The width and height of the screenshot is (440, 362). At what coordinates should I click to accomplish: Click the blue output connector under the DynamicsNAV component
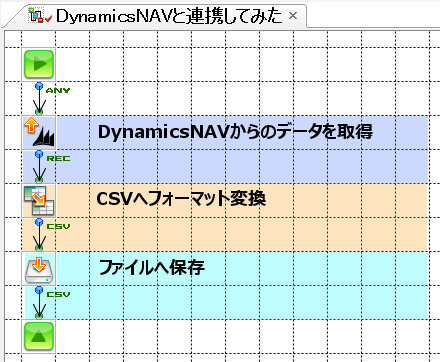point(39,154)
